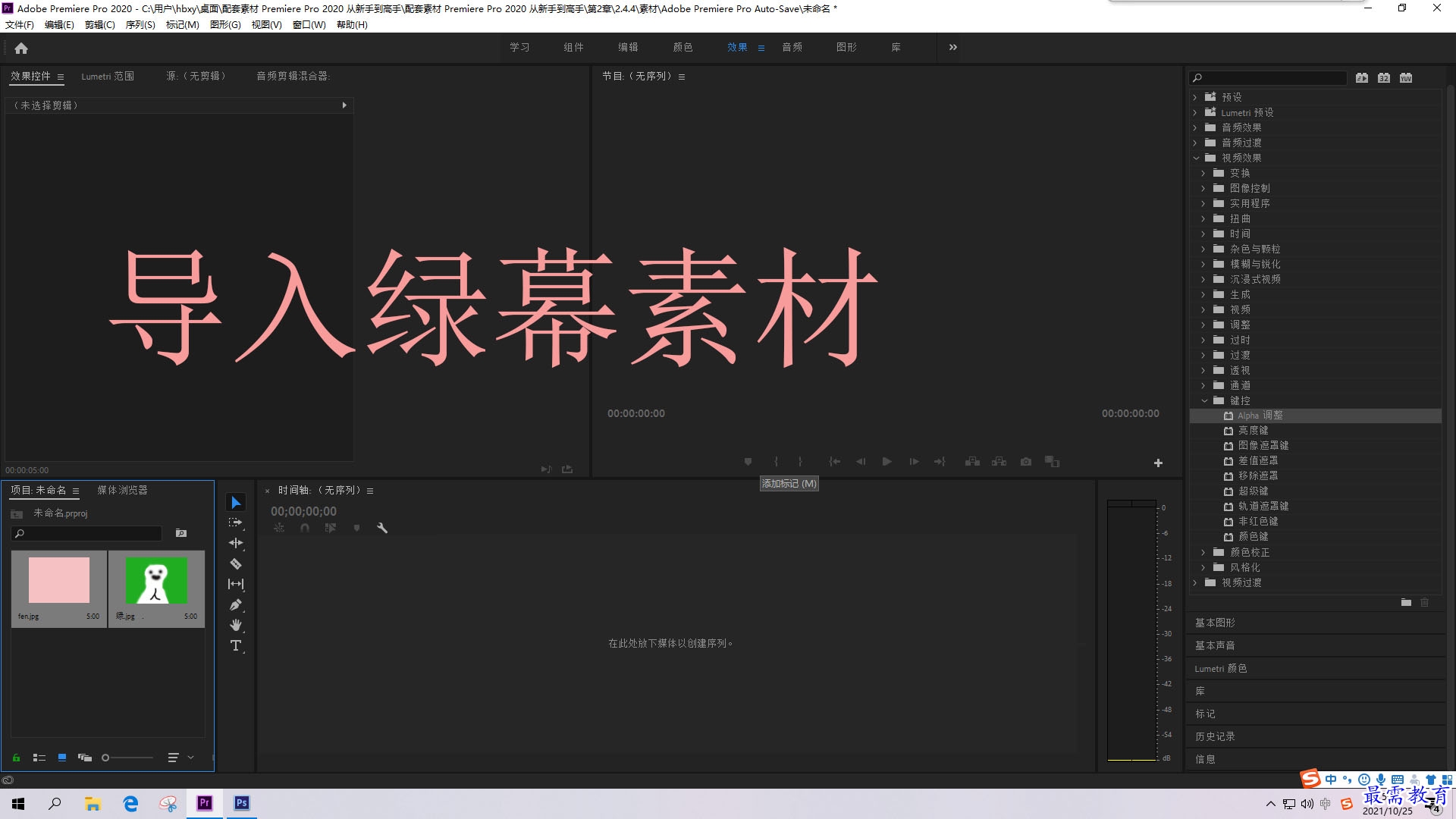The height and width of the screenshot is (819, 1456).
Task: Step forward one frame
Action: (914, 461)
